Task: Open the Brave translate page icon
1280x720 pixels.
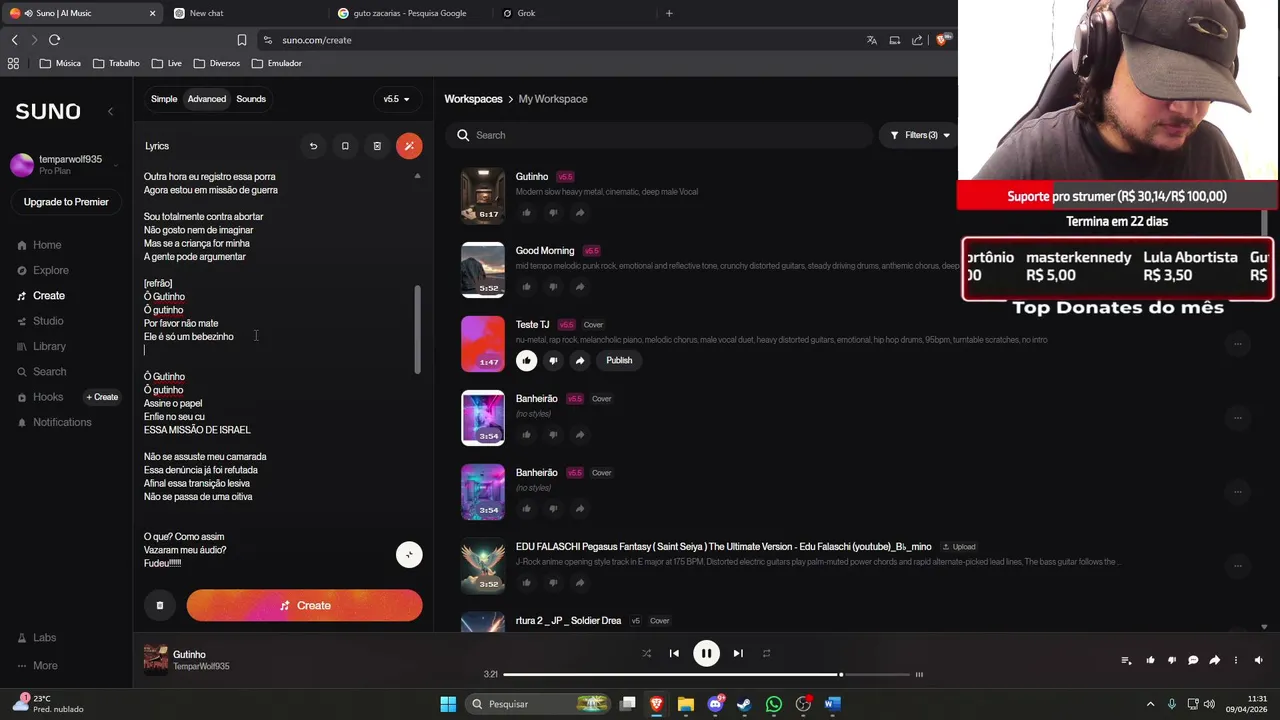Action: point(871,40)
